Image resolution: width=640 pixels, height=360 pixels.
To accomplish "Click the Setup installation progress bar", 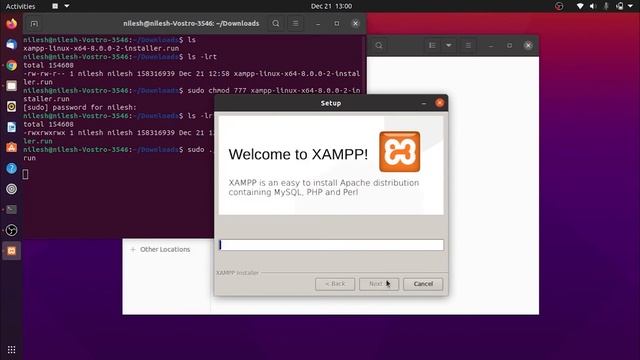I will 331,244.
